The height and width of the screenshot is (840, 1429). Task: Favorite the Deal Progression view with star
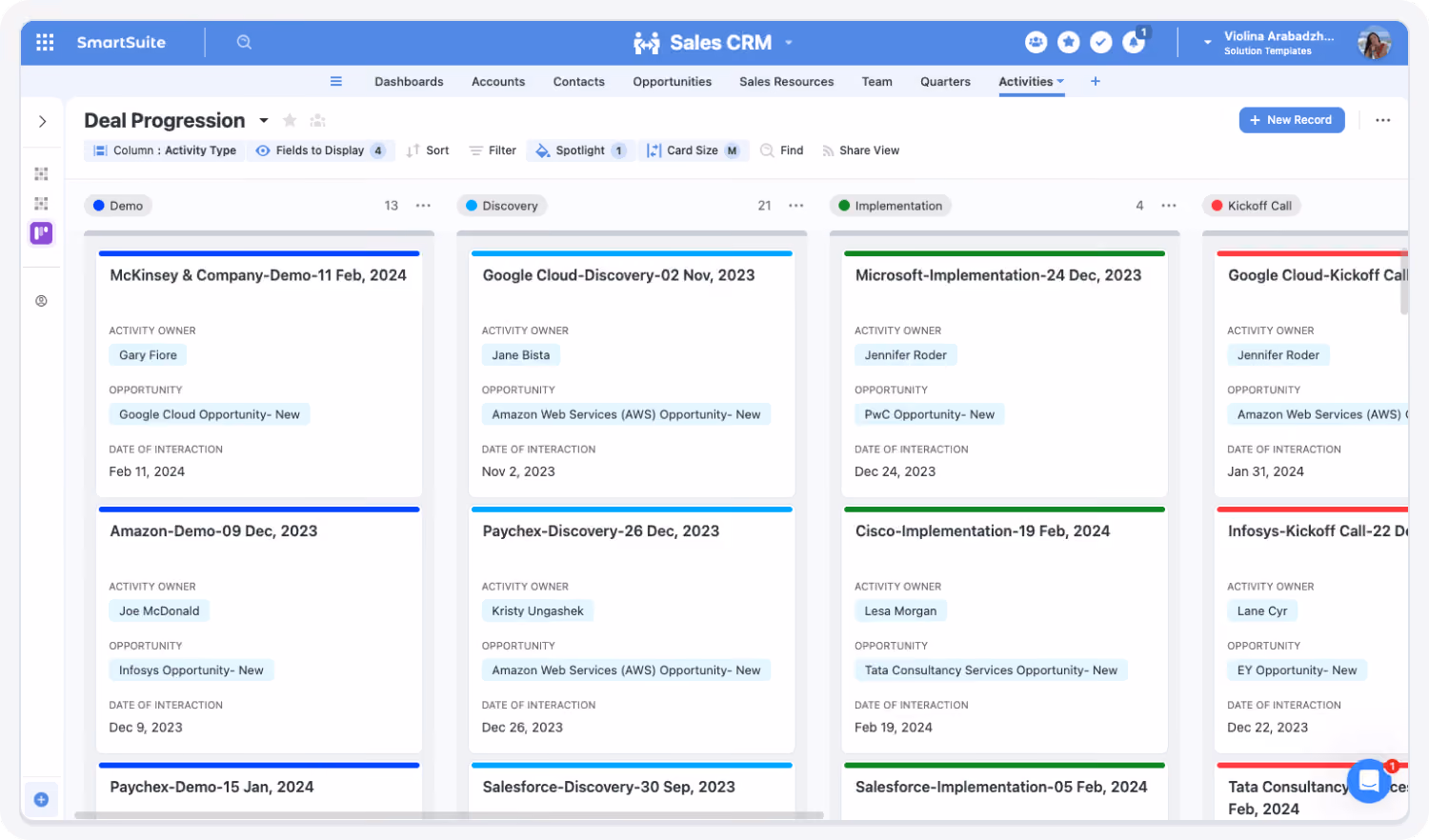point(290,120)
